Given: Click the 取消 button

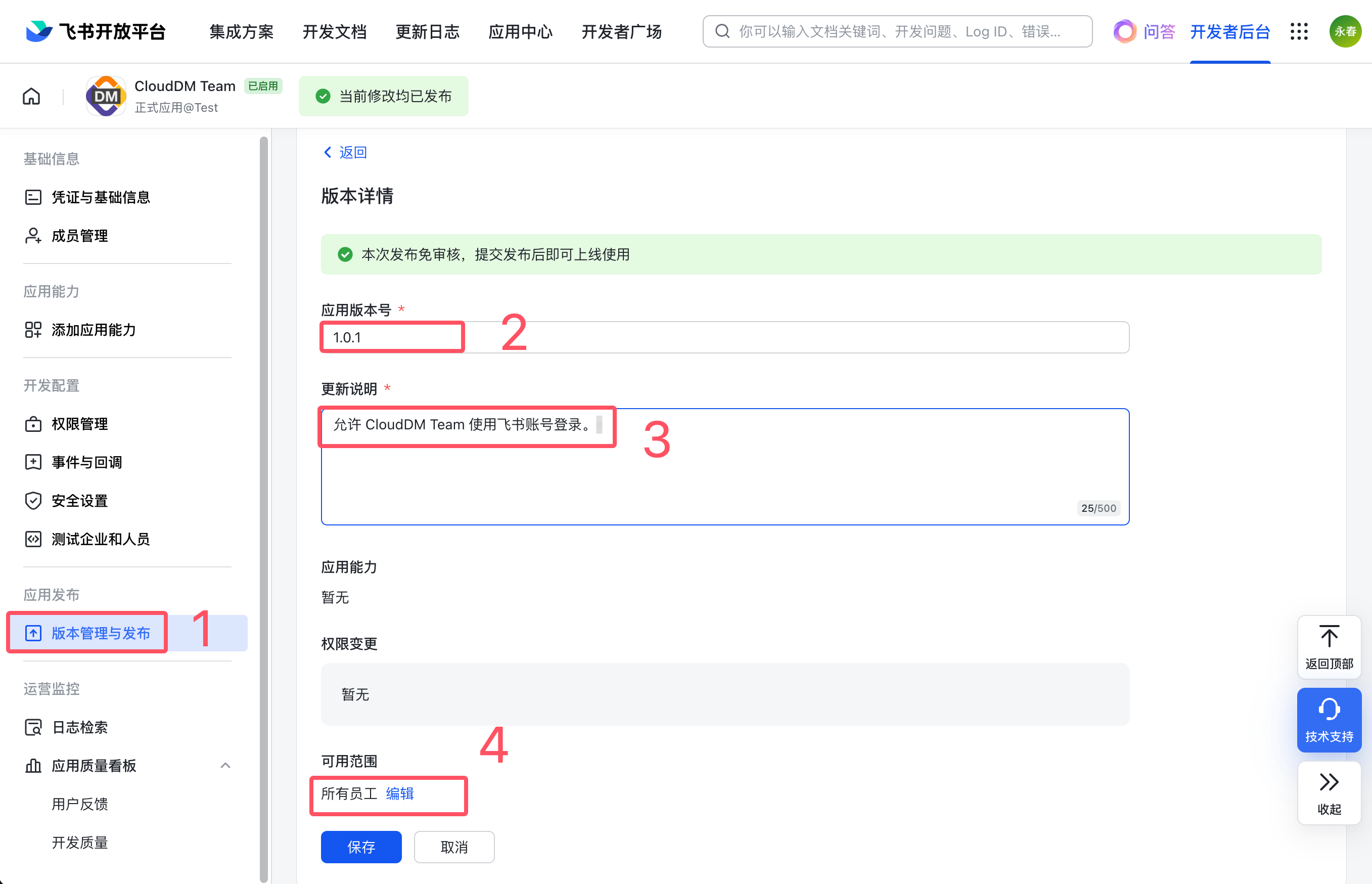Looking at the screenshot, I should tap(454, 847).
